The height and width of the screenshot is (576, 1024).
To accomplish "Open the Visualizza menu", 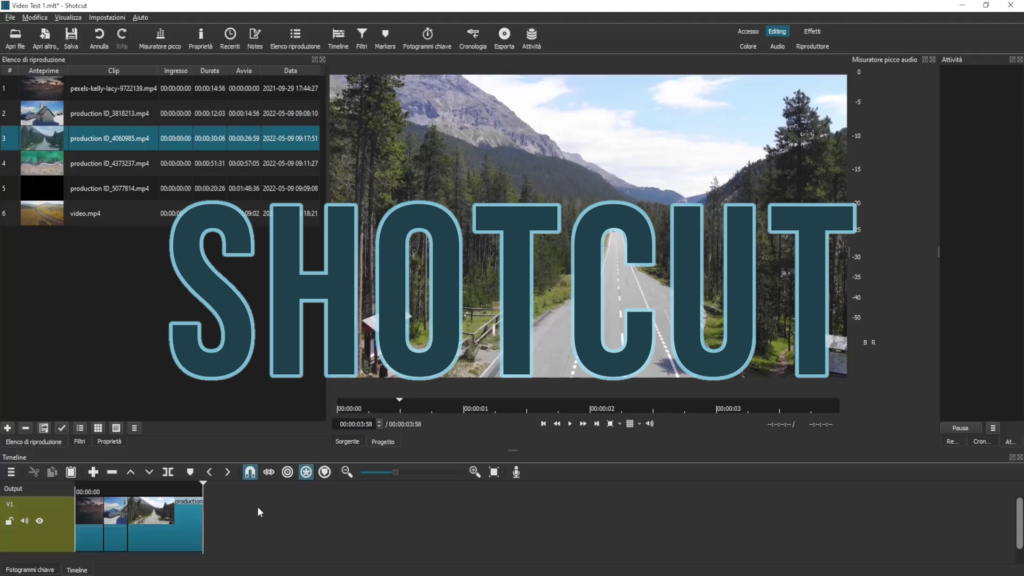I will pyautogui.click(x=68, y=18).
